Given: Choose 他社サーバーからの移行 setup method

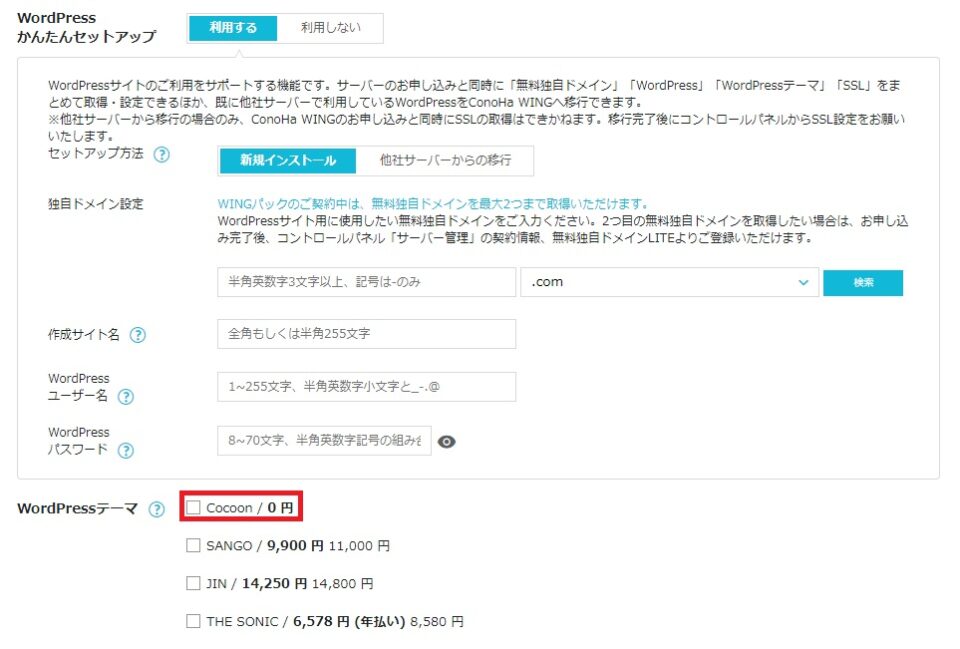Looking at the screenshot, I should click(445, 160).
